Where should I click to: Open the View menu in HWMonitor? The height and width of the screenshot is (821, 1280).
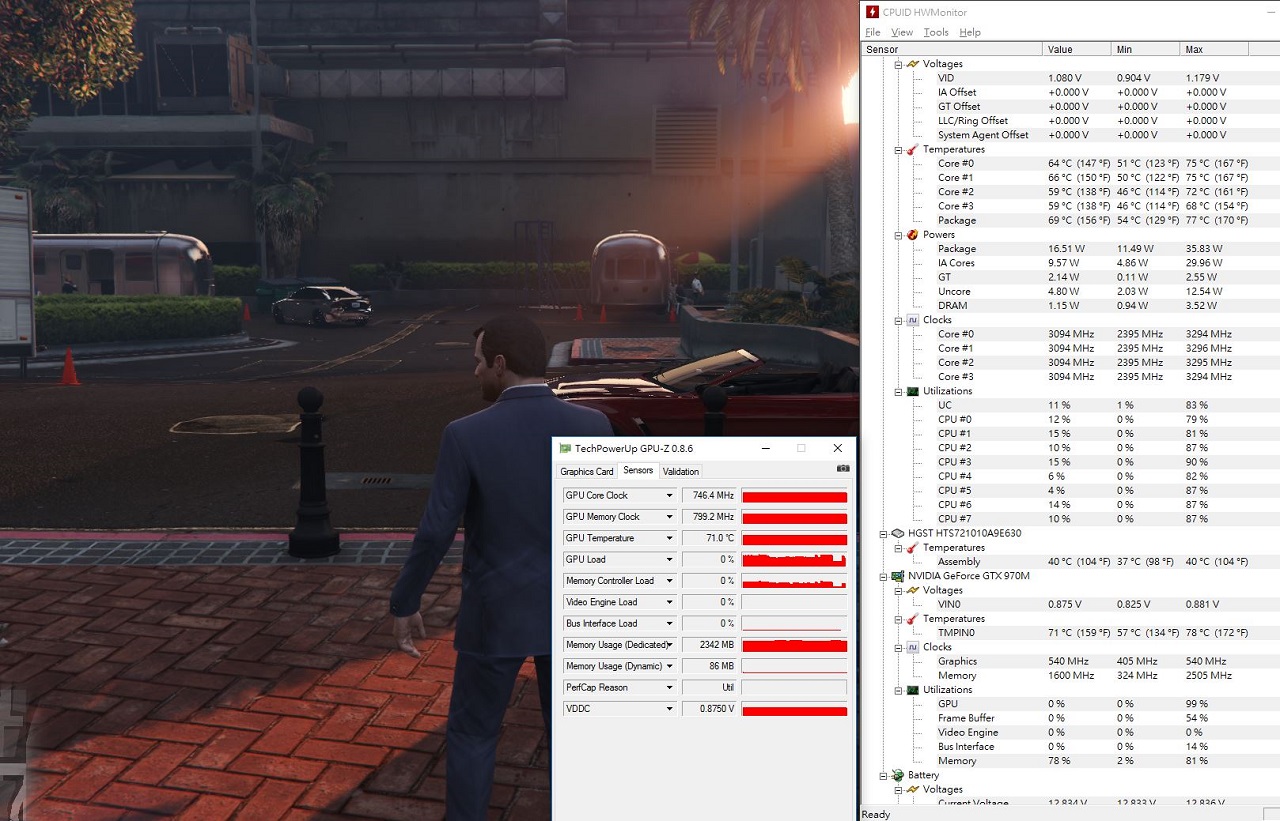pos(902,32)
